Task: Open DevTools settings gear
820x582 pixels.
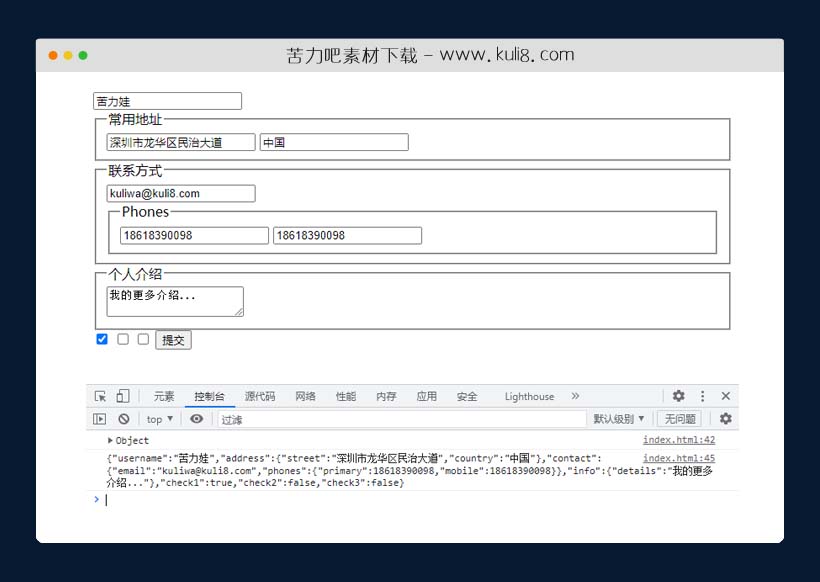Action: tap(679, 396)
